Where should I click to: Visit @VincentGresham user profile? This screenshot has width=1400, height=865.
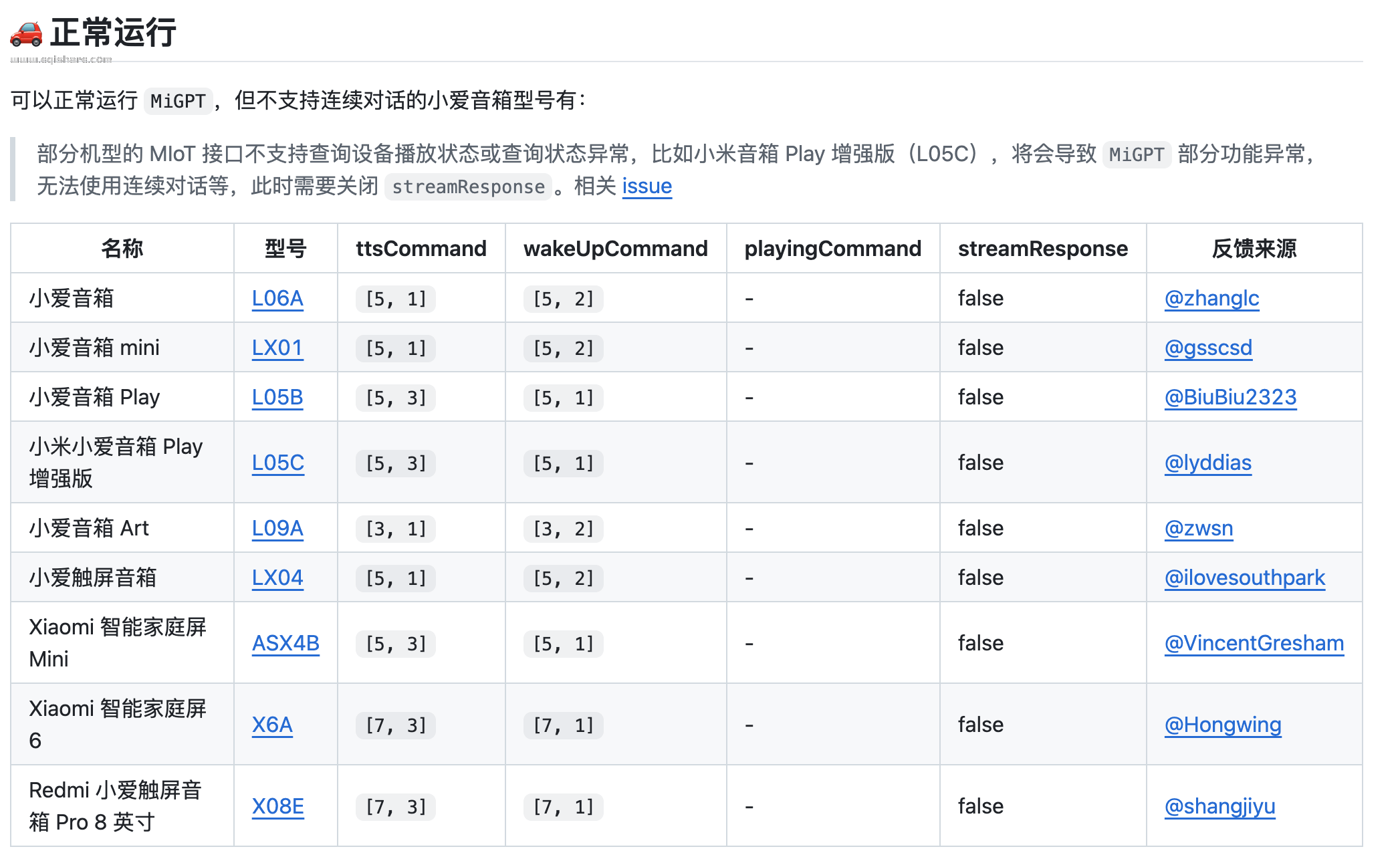tap(1254, 643)
